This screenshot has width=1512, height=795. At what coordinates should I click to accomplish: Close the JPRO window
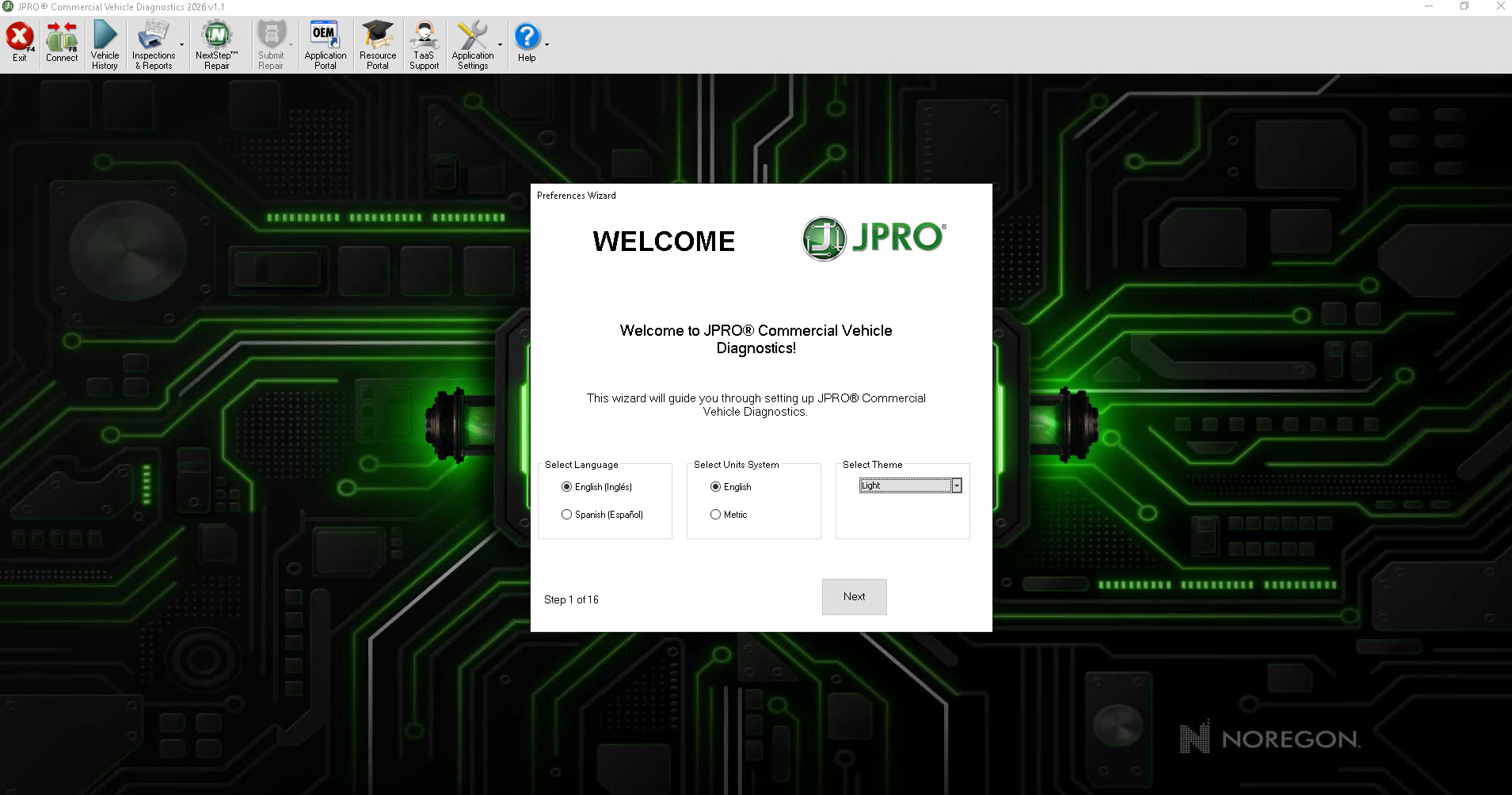(1500, 6)
